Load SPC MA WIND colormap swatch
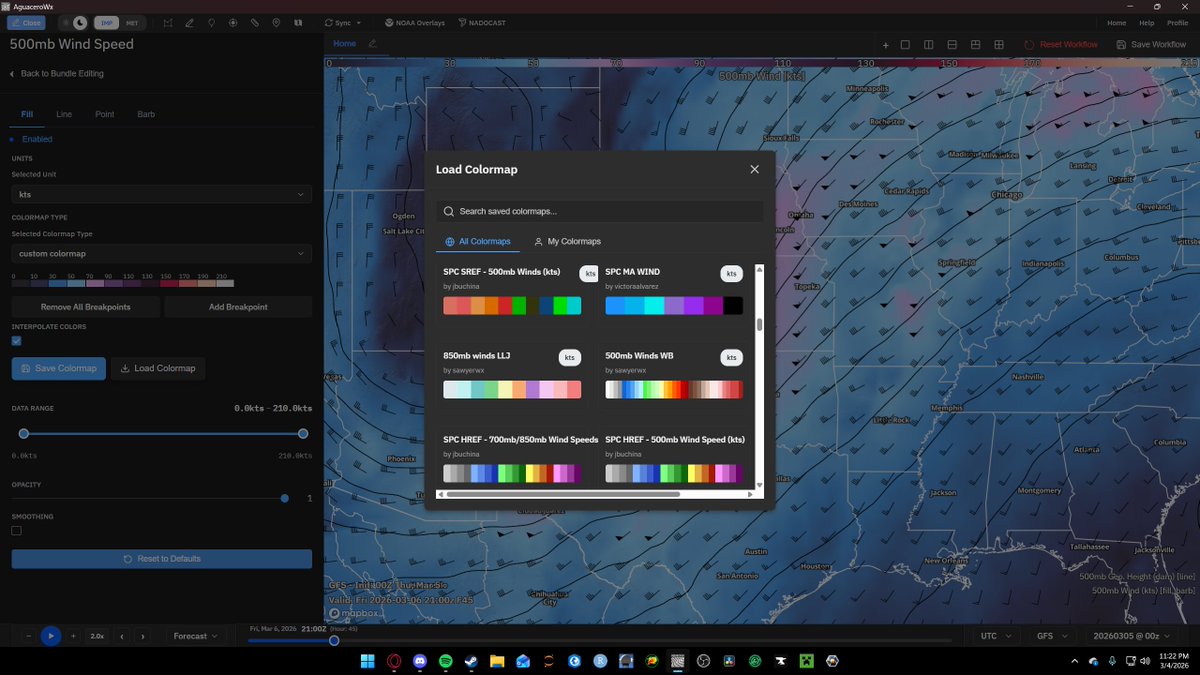1200x675 pixels. coord(673,306)
